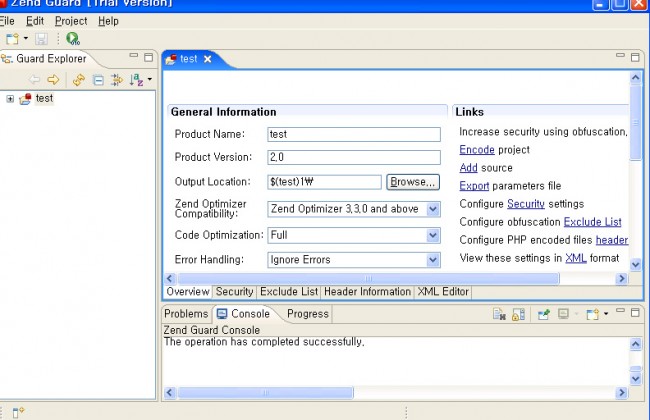Click the Product Name input field
Image resolution: width=650 pixels, height=420 pixels.
(x=353, y=134)
